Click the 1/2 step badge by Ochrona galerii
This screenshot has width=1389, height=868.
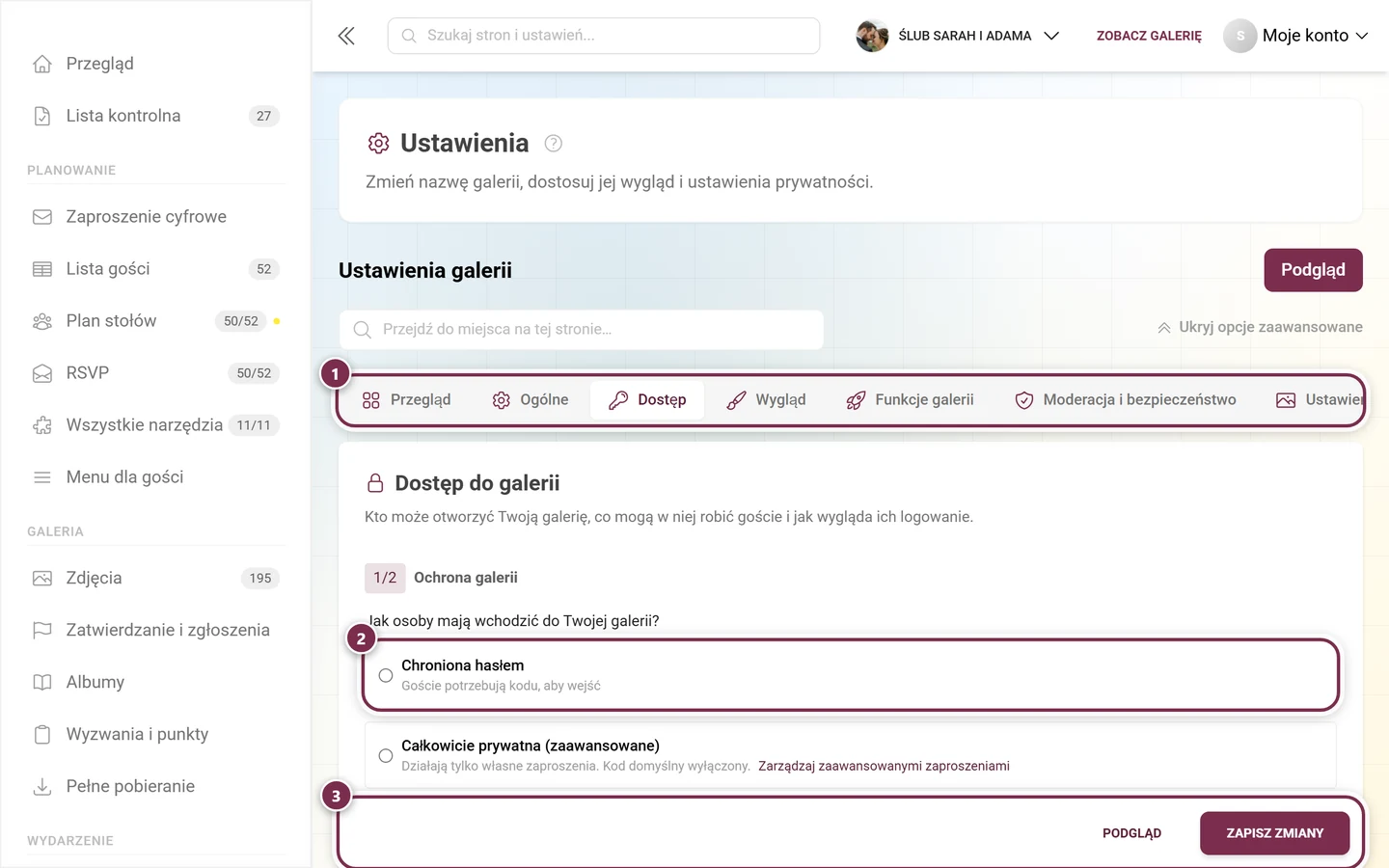[385, 578]
